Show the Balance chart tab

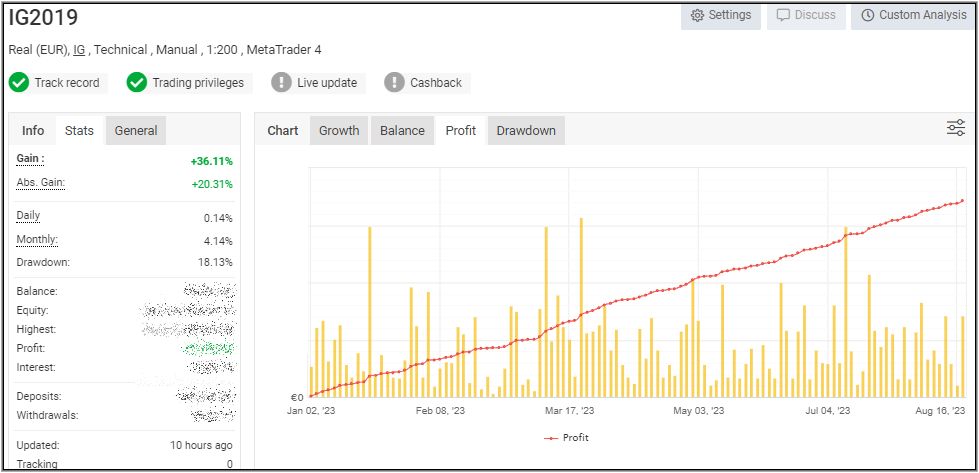[402, 130]
